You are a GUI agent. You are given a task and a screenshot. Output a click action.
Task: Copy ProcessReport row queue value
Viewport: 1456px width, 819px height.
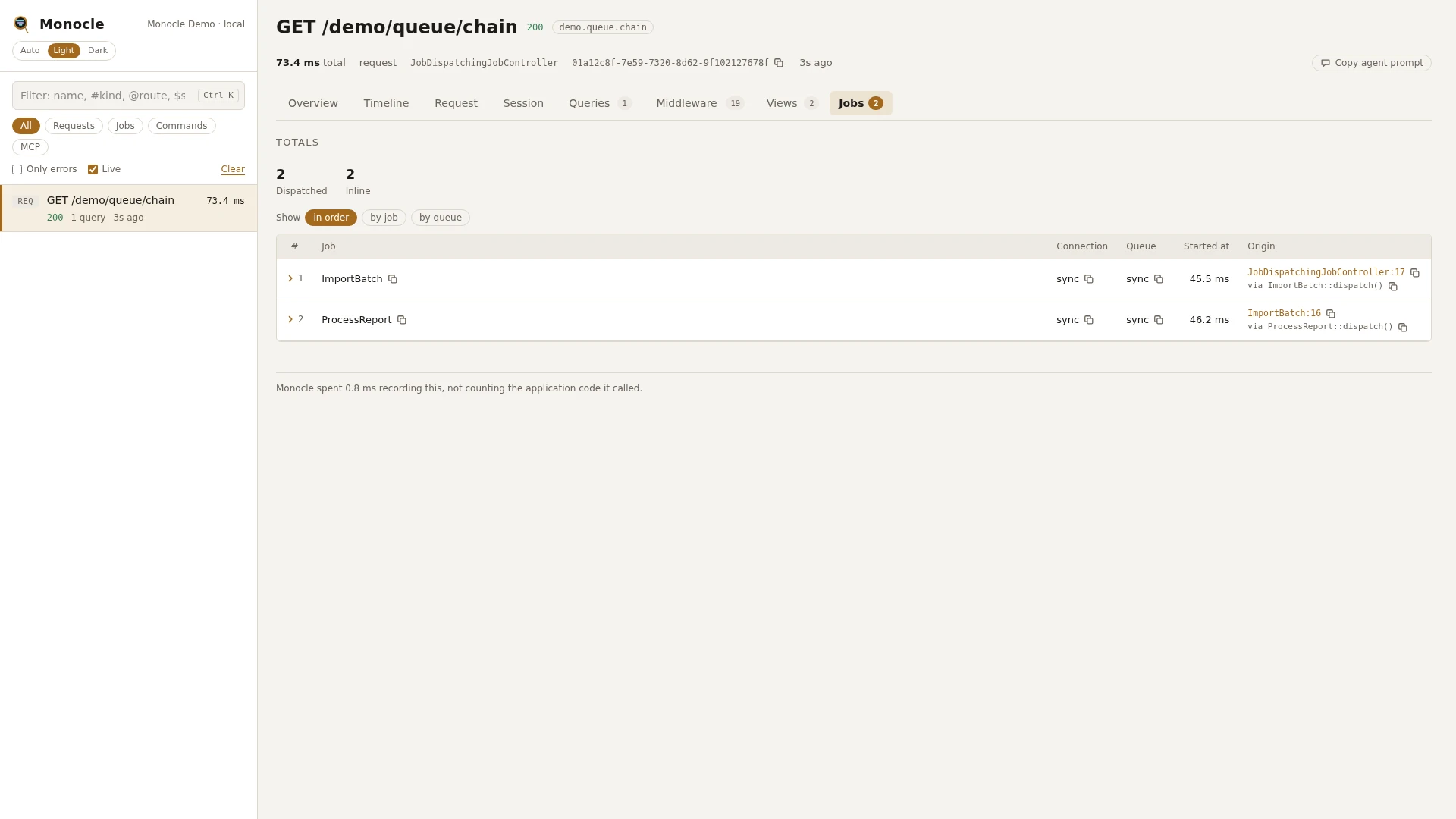pos(1159,320)
